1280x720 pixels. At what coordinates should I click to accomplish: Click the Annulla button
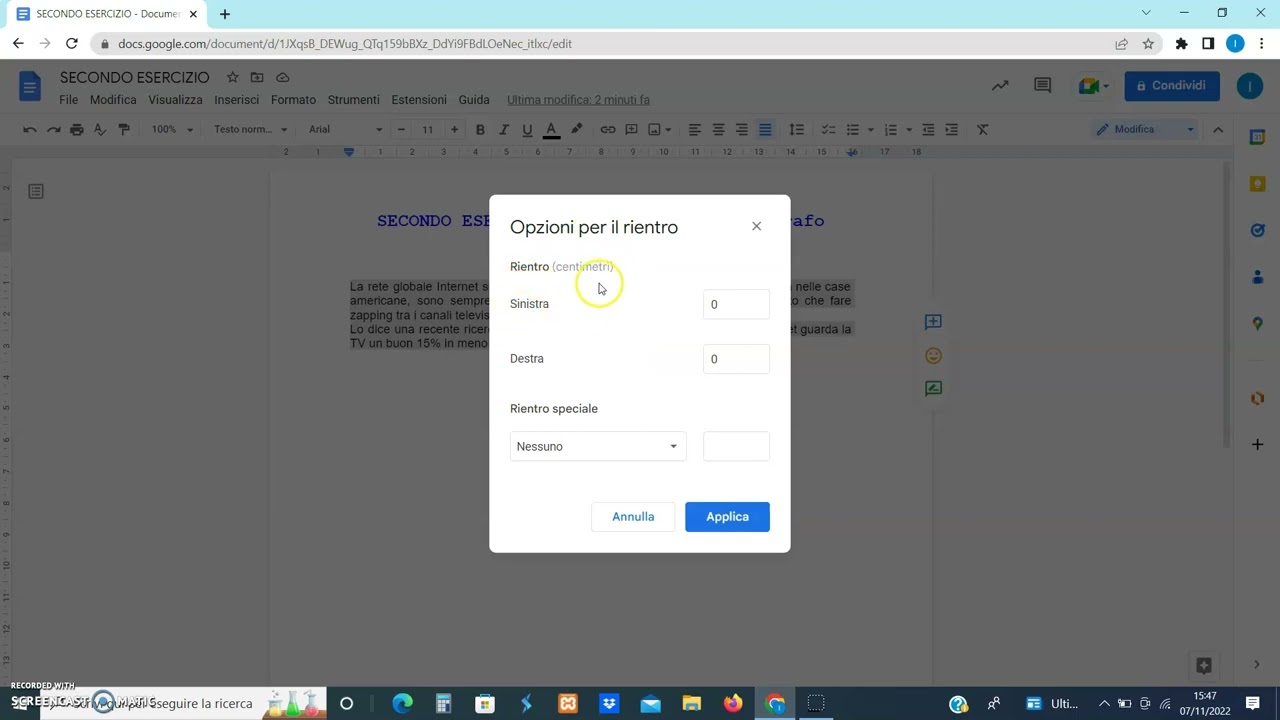tap(633, 517)
